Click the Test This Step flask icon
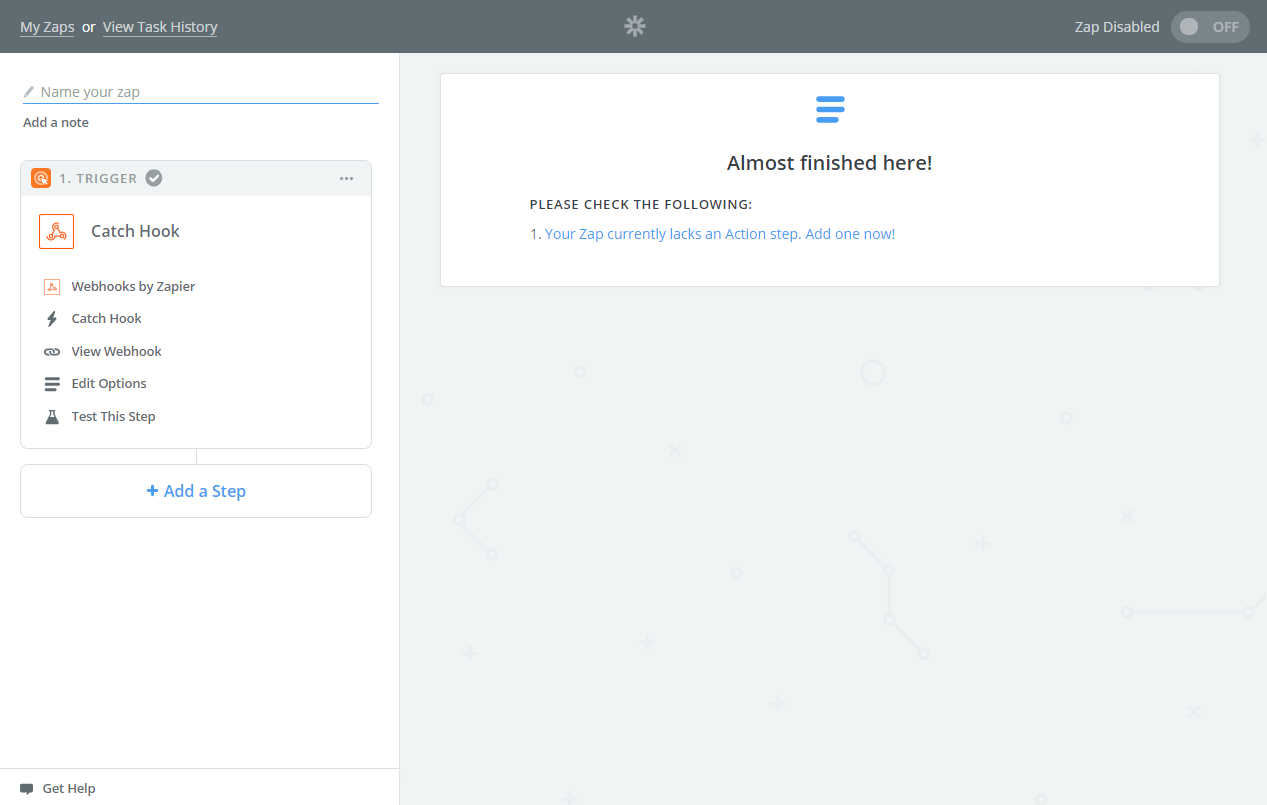The width and height of the screenshot is (1267, 805). tap(52, 416)
